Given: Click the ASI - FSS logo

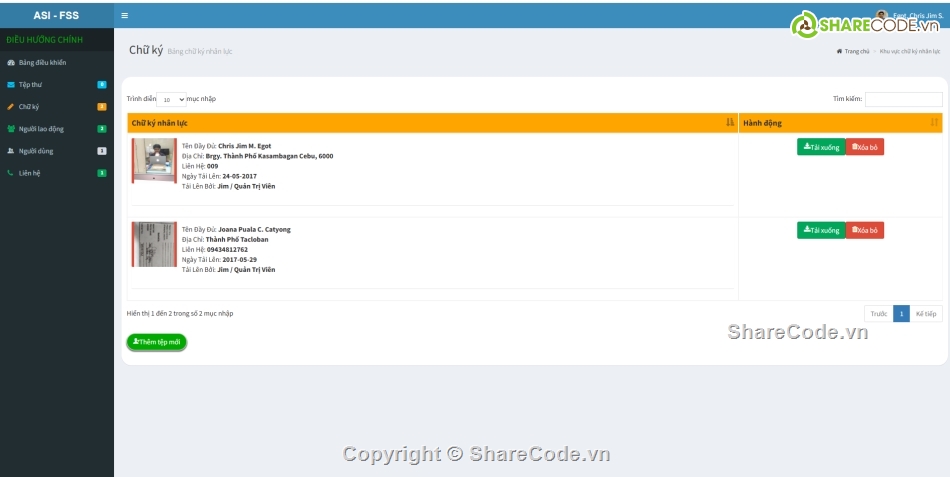Looking at the screenshot, I should tap(56, 16).
